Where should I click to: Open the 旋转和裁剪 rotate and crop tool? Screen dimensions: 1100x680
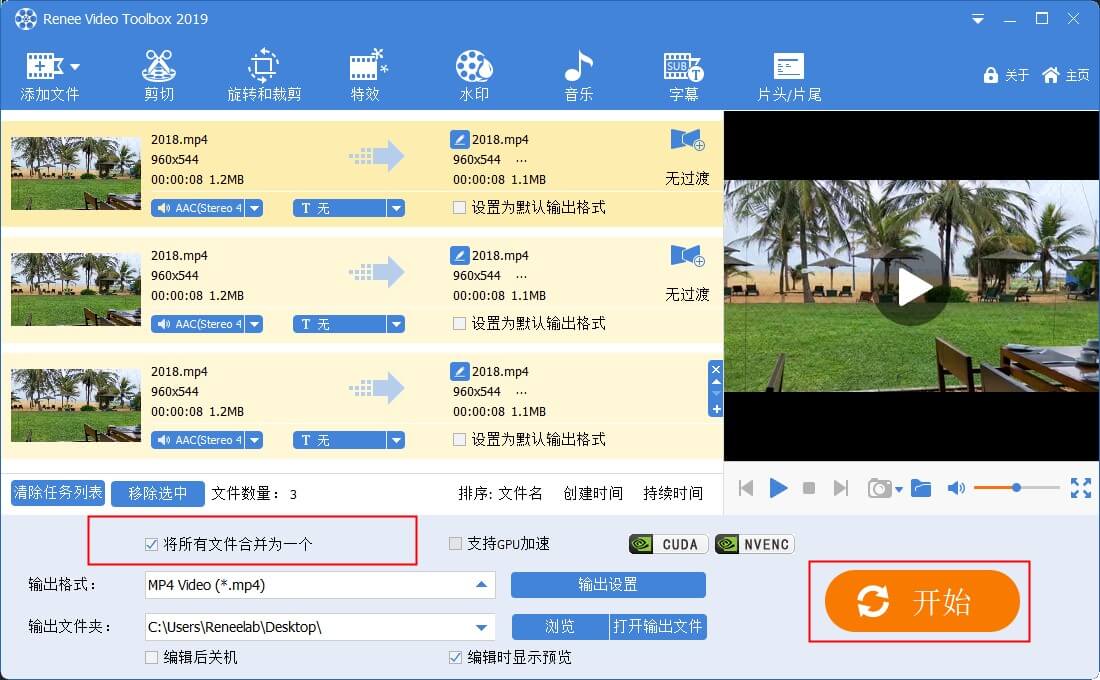[x=264, y=76]
